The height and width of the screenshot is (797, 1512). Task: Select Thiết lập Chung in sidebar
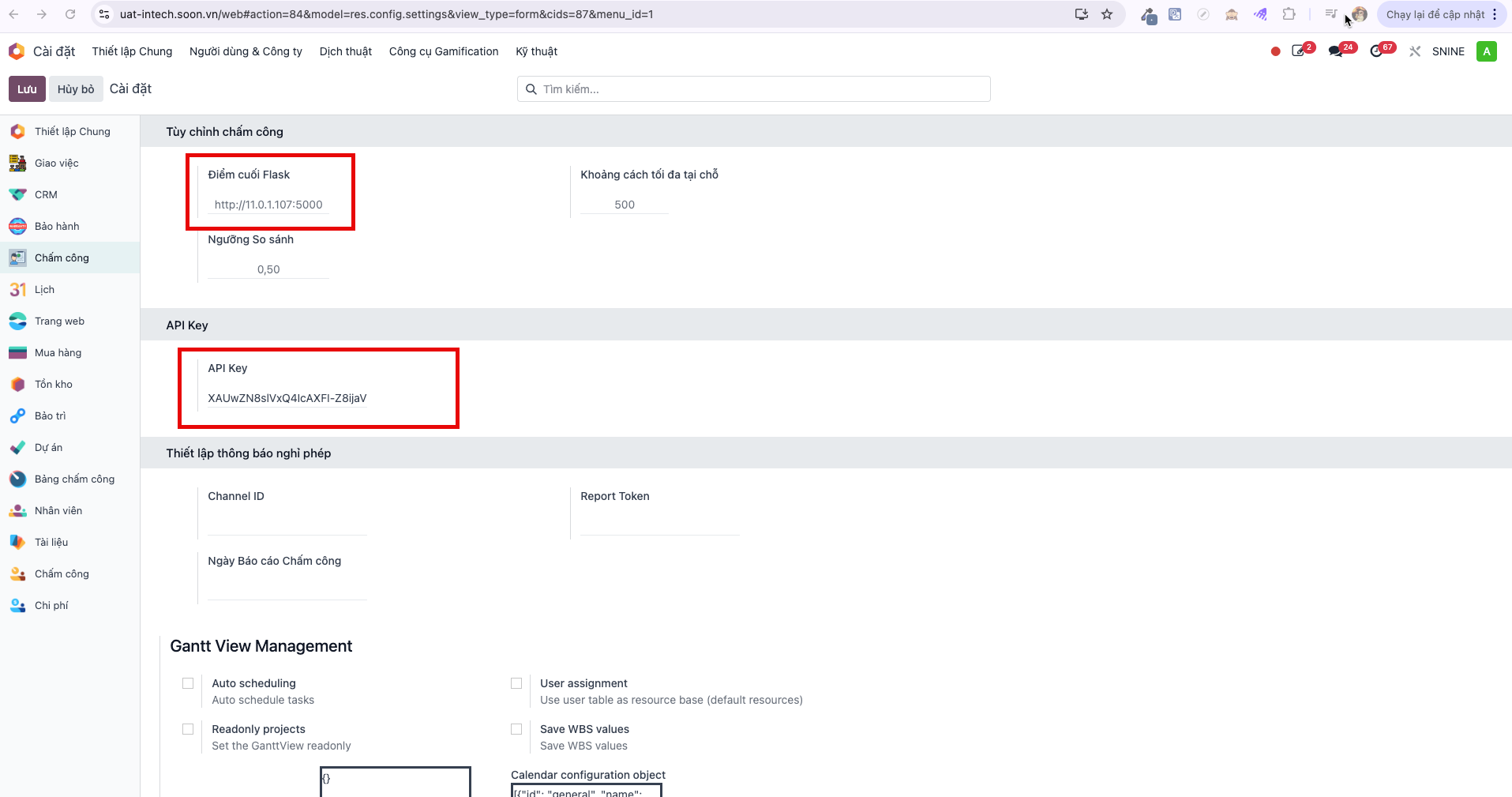click(x=69, y=131)
